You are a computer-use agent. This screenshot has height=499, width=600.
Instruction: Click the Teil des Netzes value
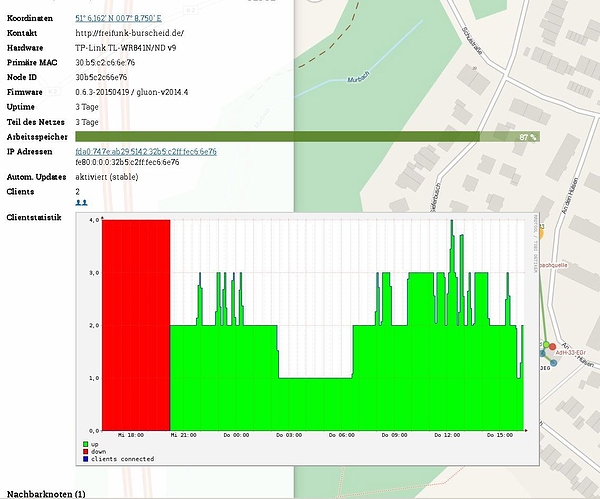click(x=87, y=122)
